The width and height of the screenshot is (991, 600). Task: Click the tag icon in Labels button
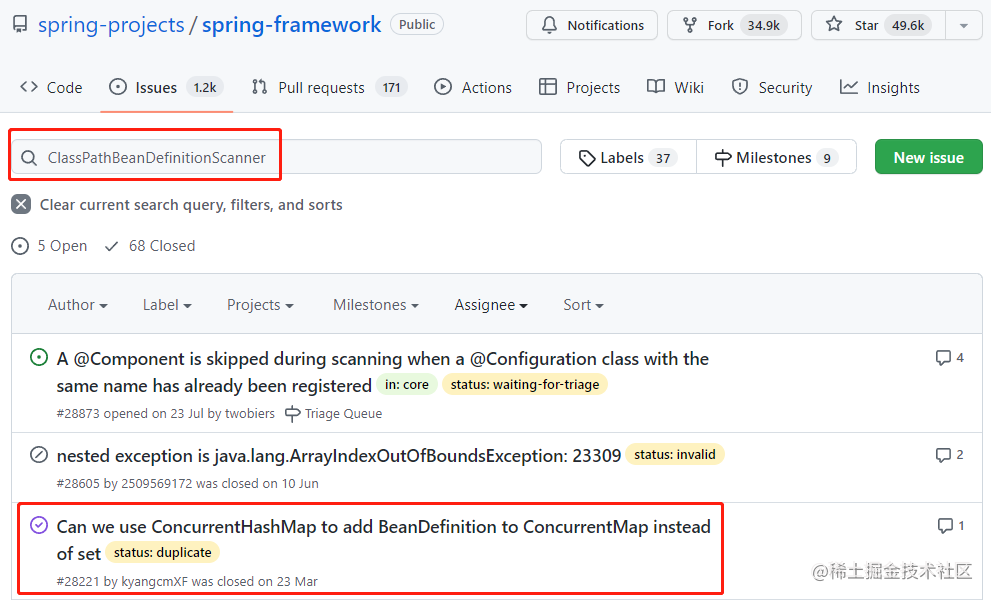point(587,158)
